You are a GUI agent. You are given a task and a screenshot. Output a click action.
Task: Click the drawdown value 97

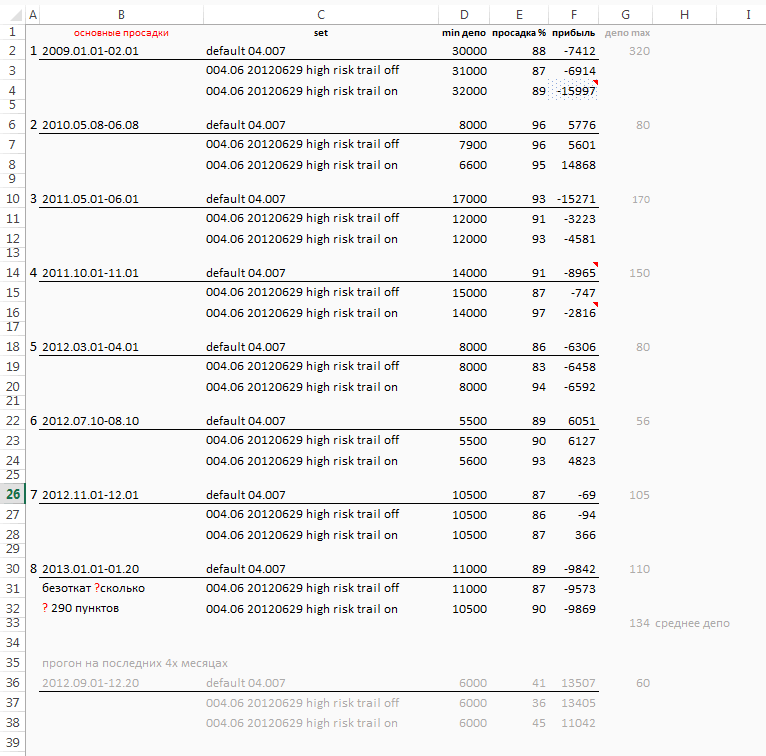click(x=539, y=313)
